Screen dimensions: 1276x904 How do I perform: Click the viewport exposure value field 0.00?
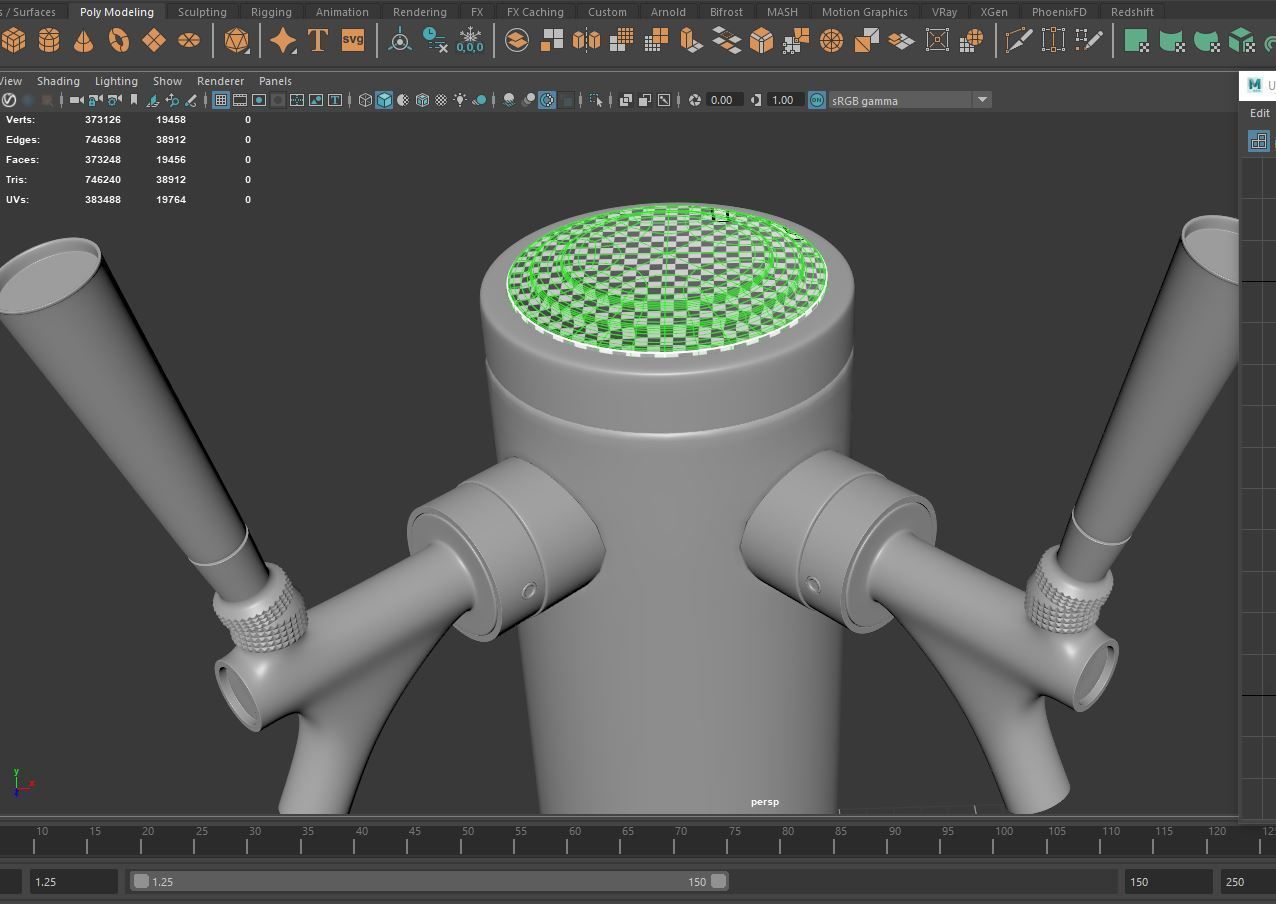click(x=723, y=100)
